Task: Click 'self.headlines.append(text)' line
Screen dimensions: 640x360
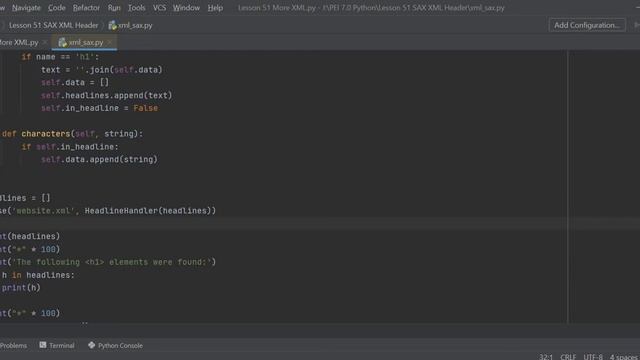Action: coord(107,96)
